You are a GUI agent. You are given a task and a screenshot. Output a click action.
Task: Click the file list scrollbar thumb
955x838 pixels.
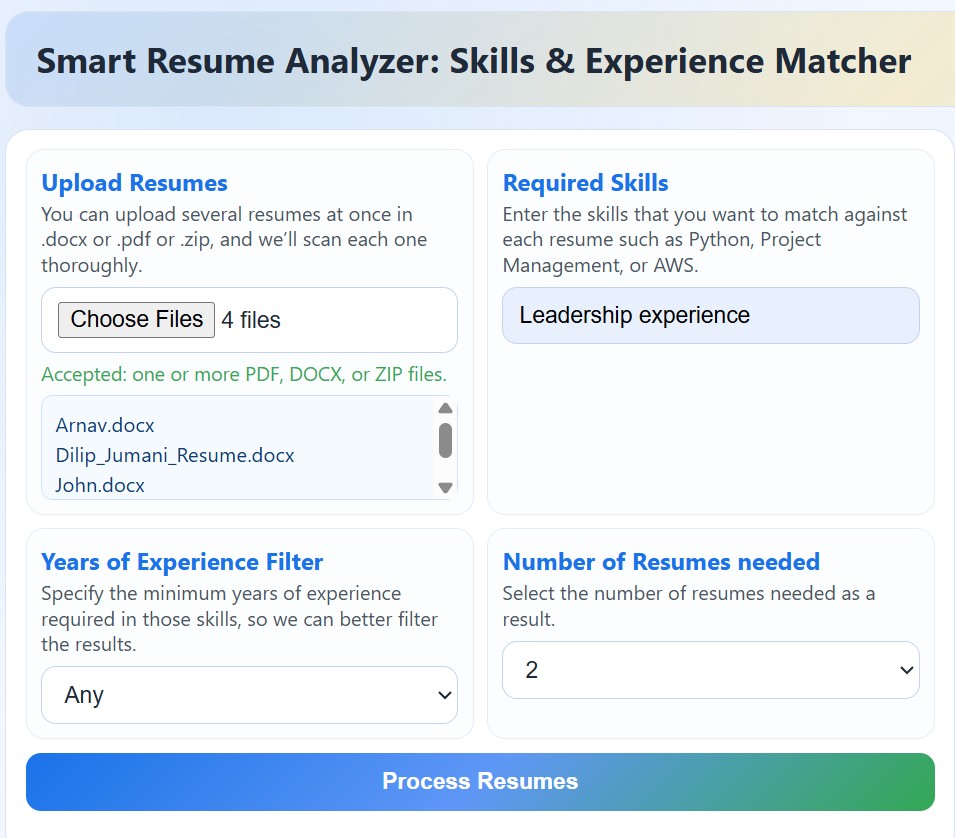pos(444,438)
